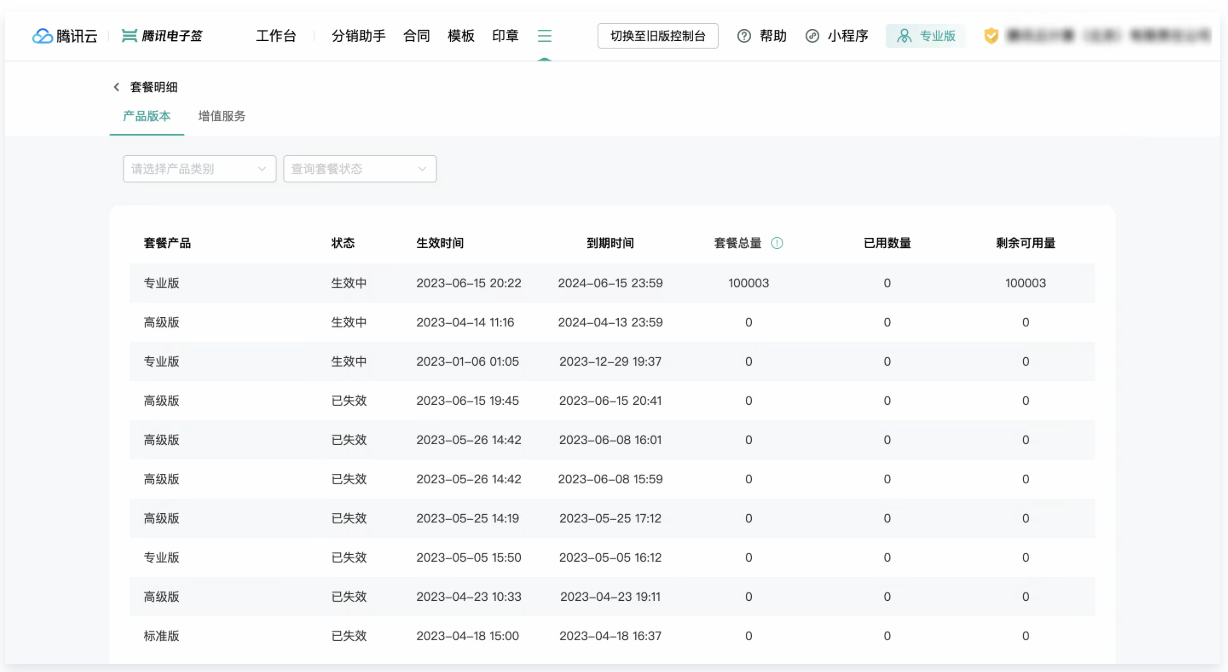Click 状态 column header
Screen dimensions: 1228x672
point(343,243)
